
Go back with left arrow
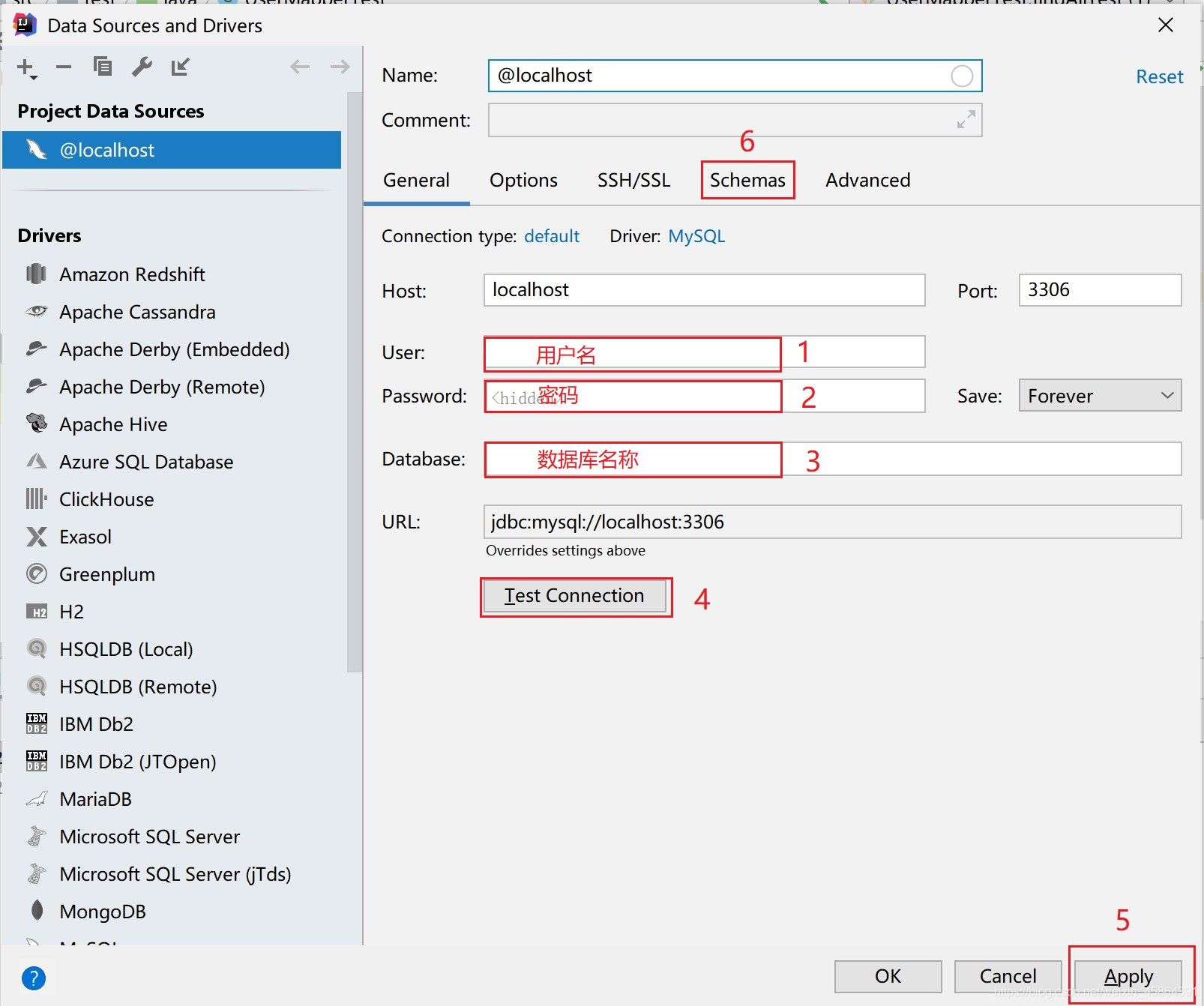[x=300, y=67]
